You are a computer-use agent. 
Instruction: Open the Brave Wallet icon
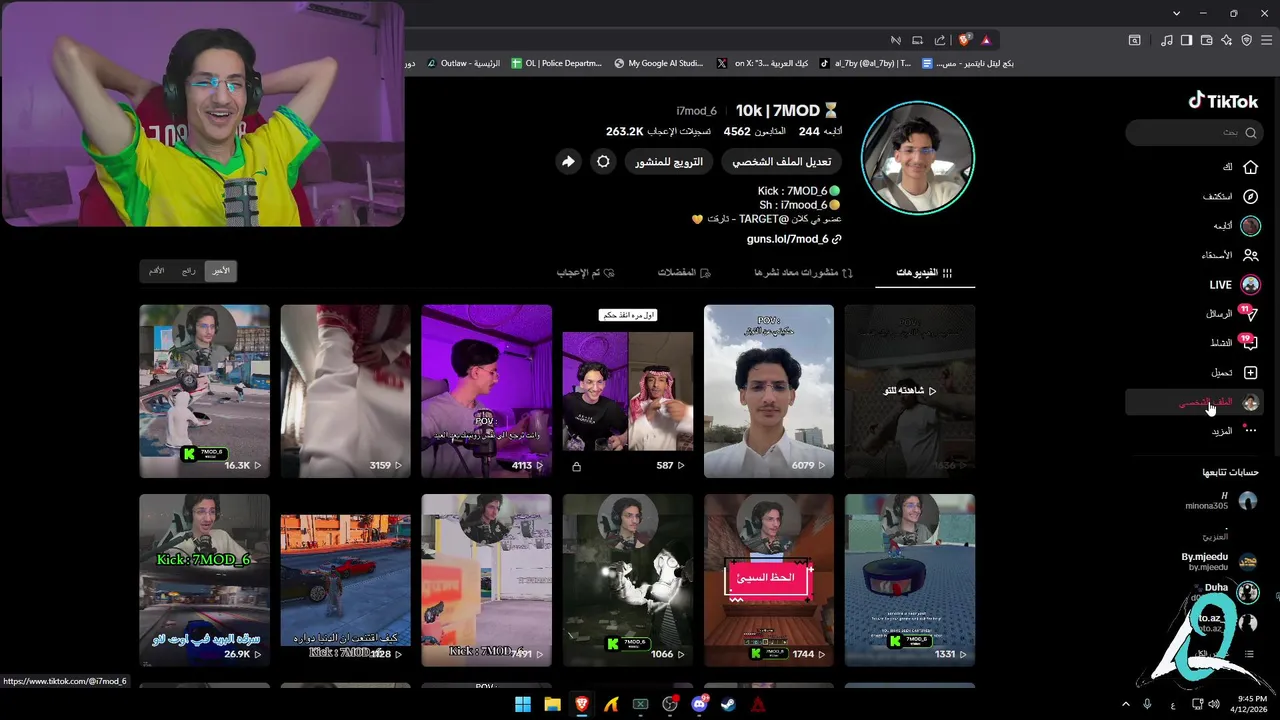[1206, 40]
